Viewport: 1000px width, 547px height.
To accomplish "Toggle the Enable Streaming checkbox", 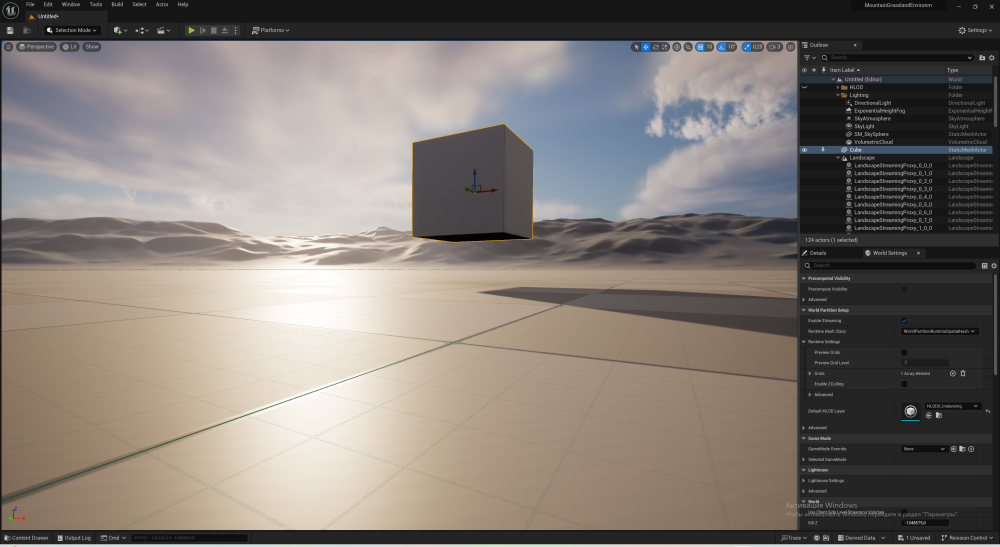I will (x=904, y=321).
